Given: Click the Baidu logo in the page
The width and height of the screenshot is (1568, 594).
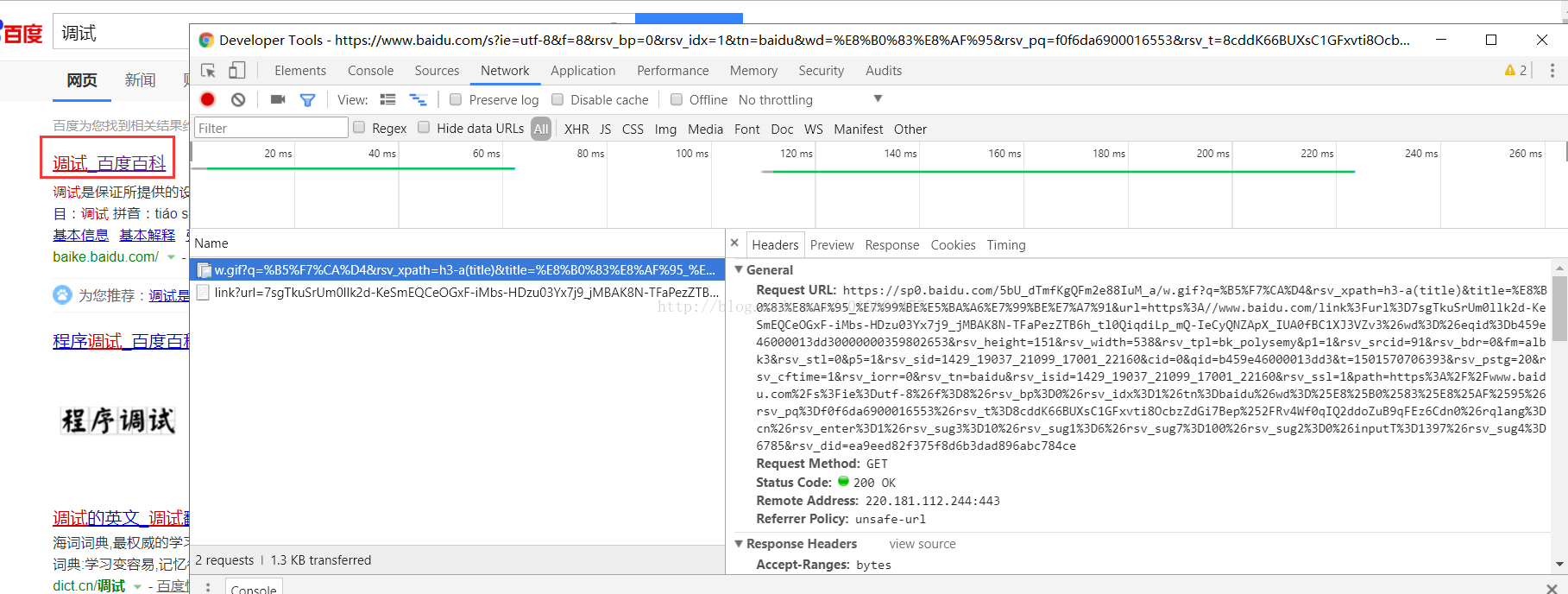Looking at the screenshot, I should [22, 33].
